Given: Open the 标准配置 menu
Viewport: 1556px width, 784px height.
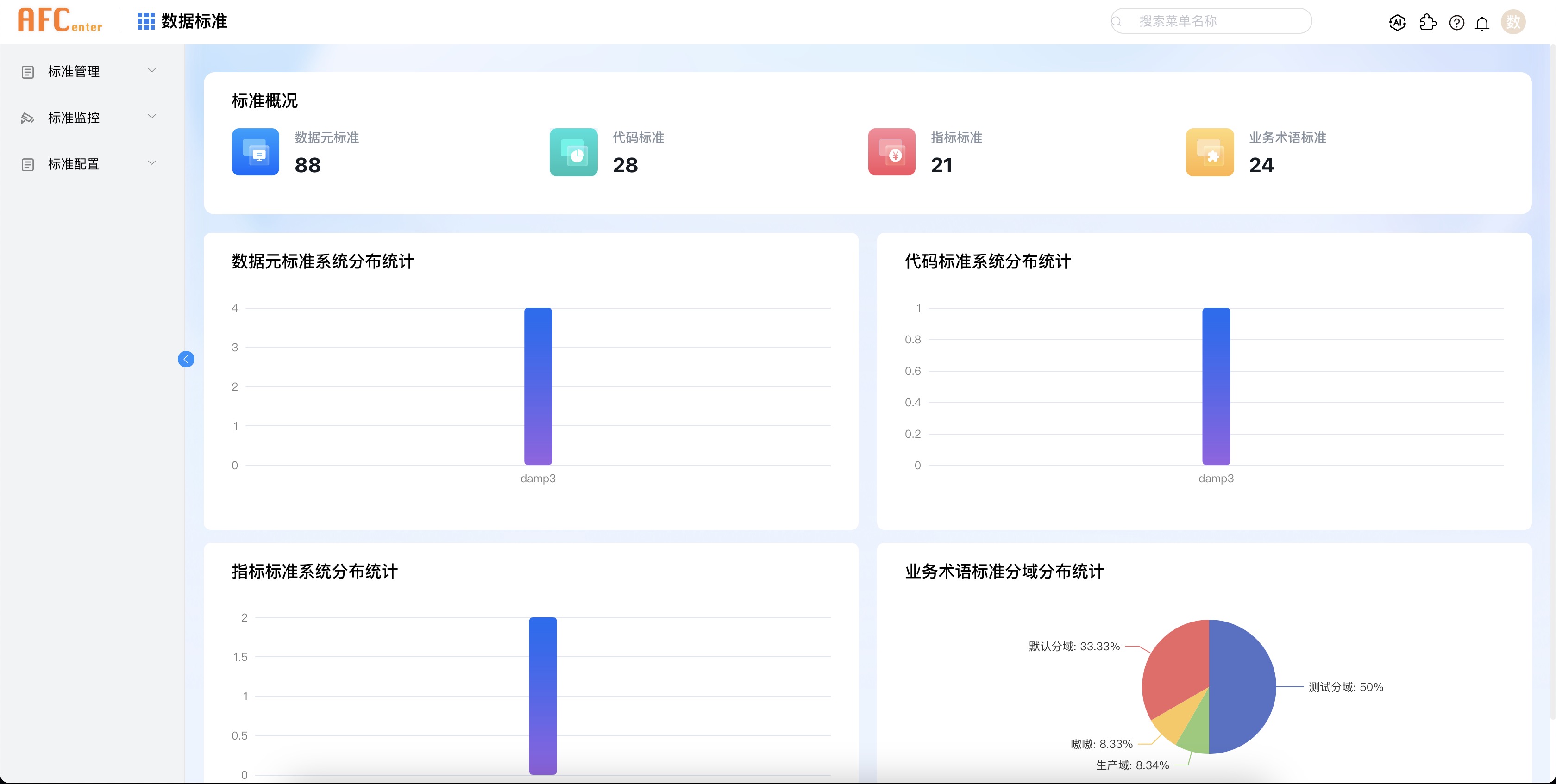Looking at the screenshot, I should (x=92, y=163).
